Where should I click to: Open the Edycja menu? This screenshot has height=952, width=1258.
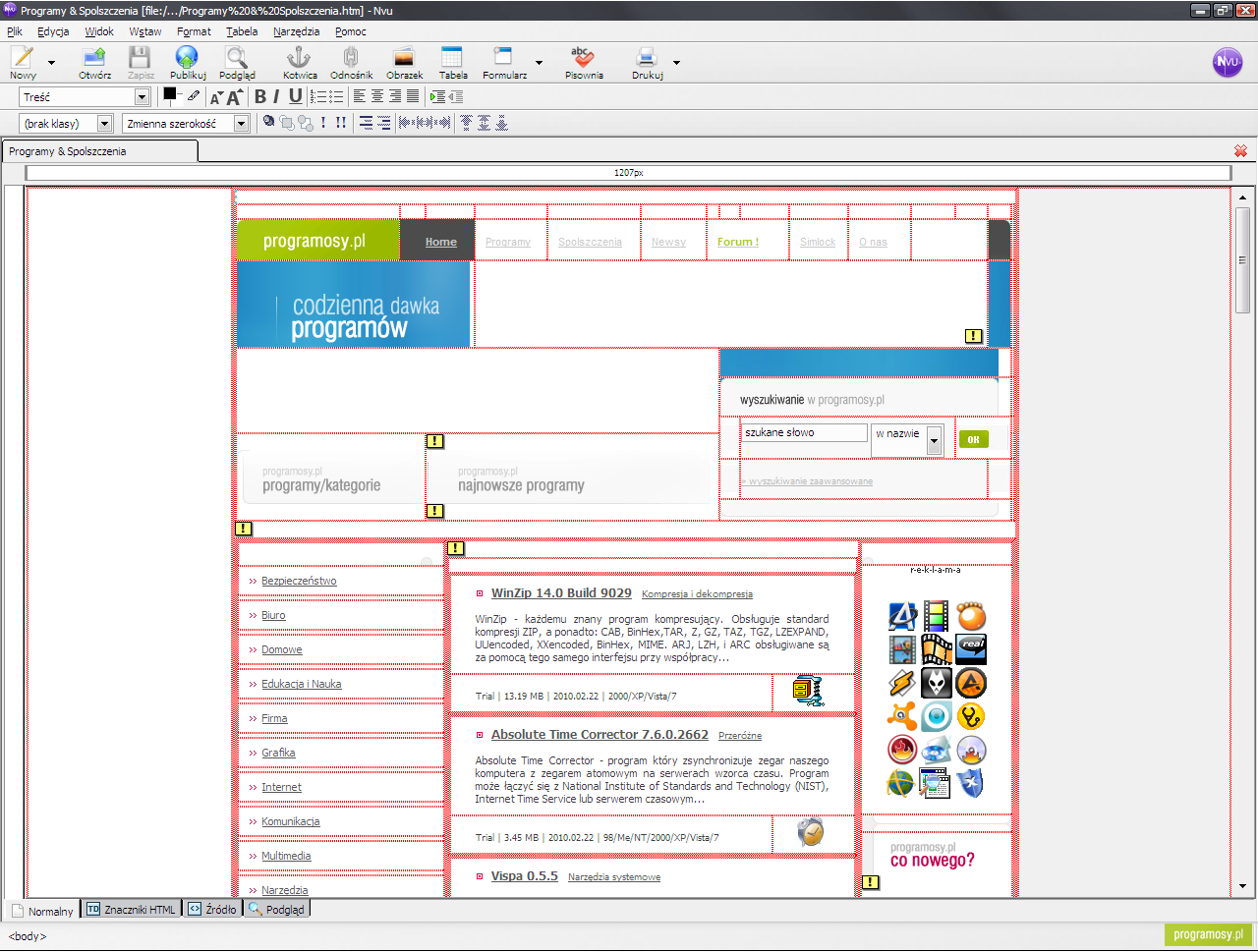[53, 31]
